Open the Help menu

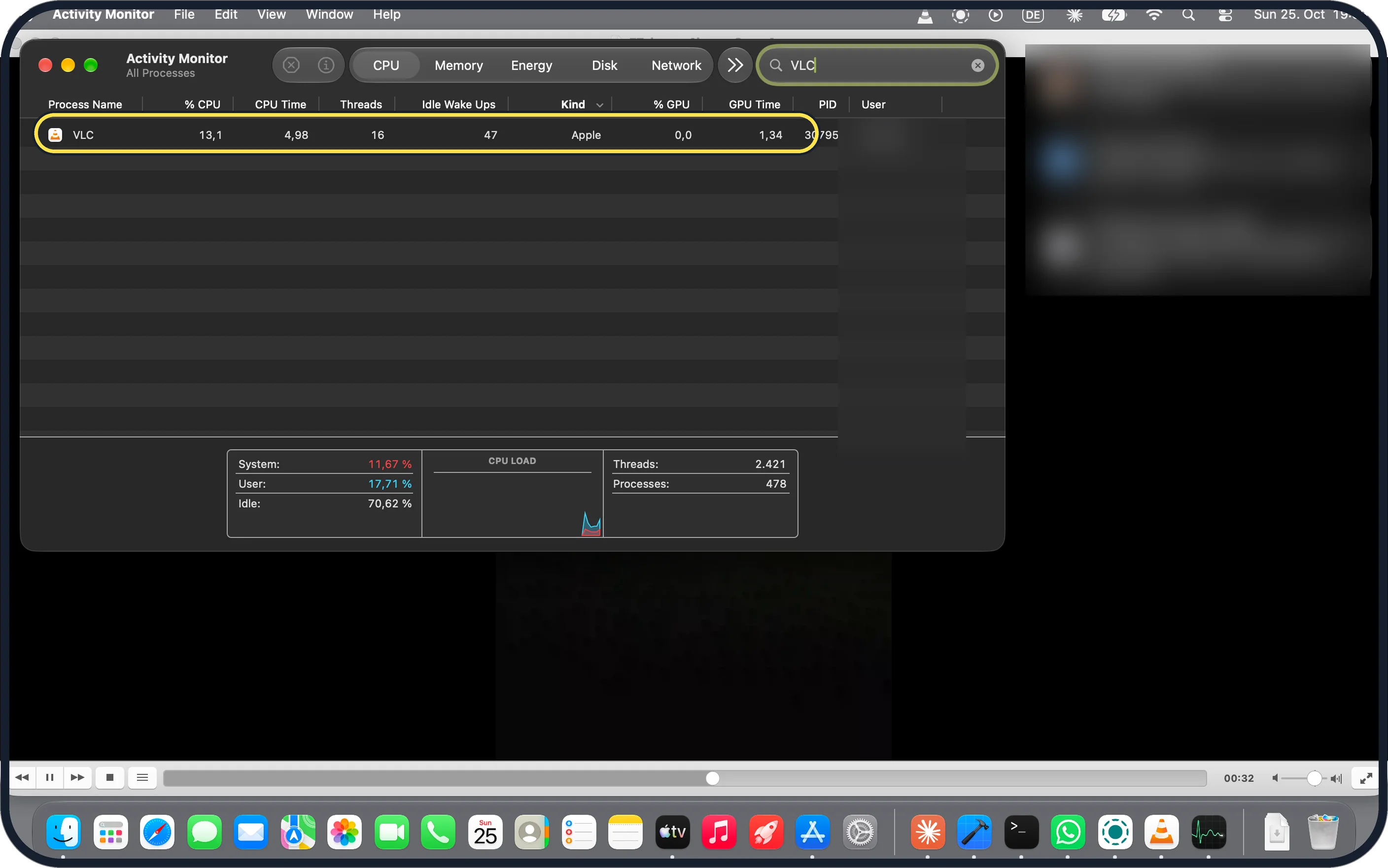386,14
